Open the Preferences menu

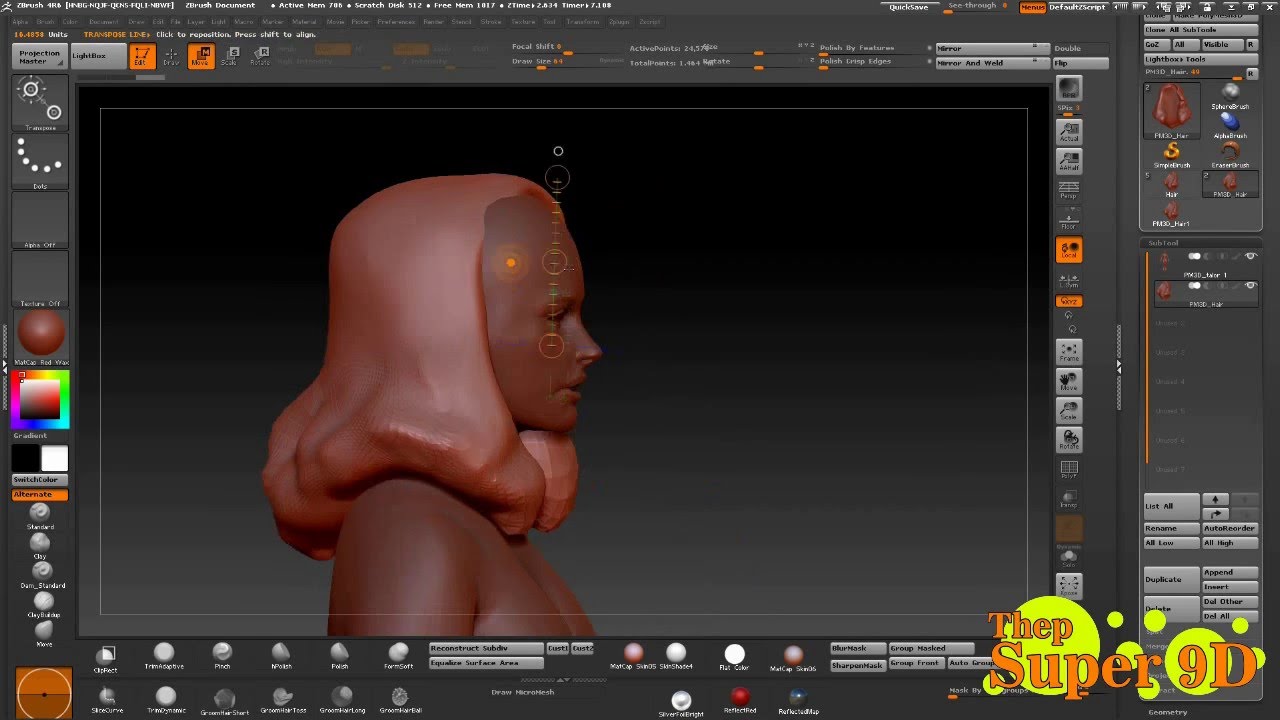[396, 21]
